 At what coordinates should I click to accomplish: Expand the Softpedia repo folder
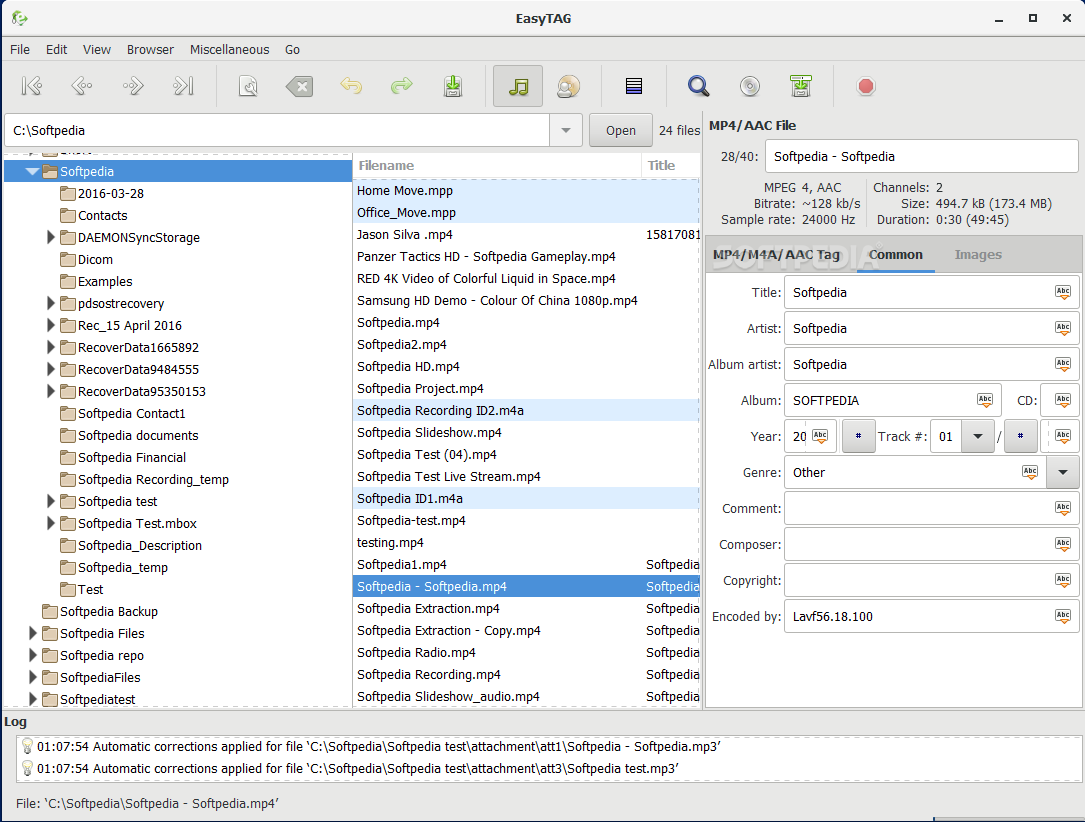click(x=33, y=655)
